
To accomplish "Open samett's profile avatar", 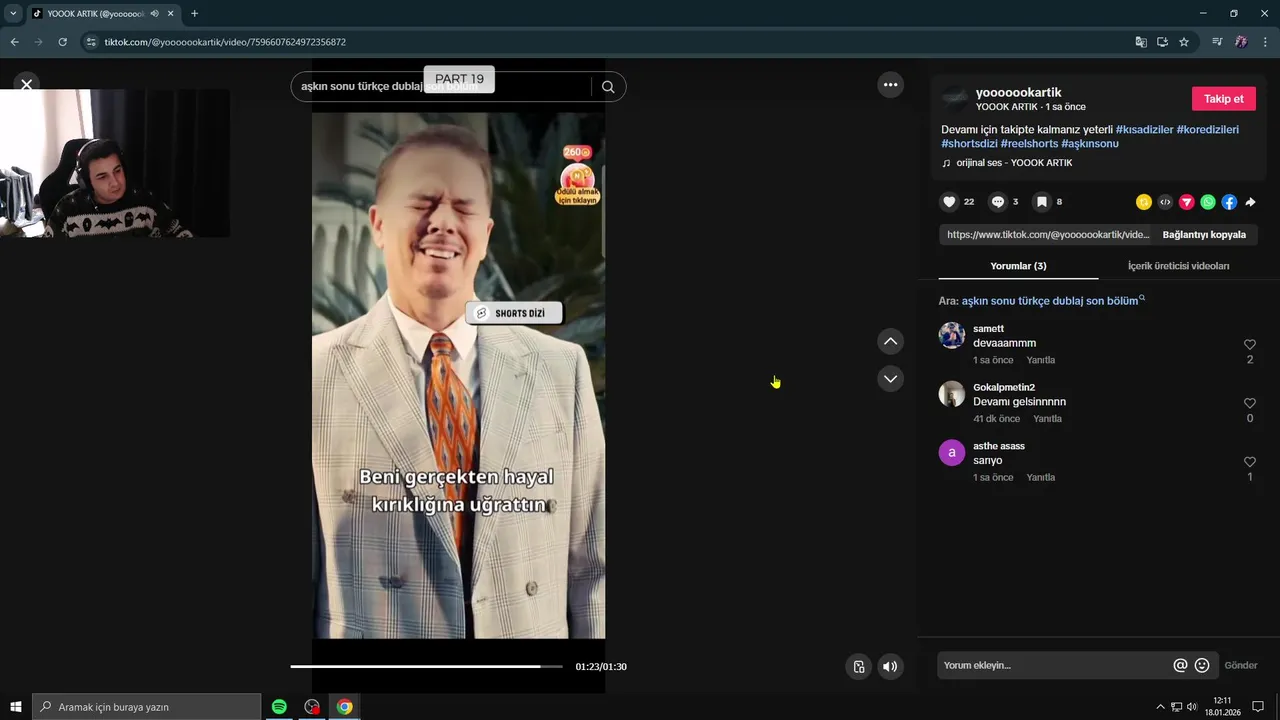I will 952,335.
